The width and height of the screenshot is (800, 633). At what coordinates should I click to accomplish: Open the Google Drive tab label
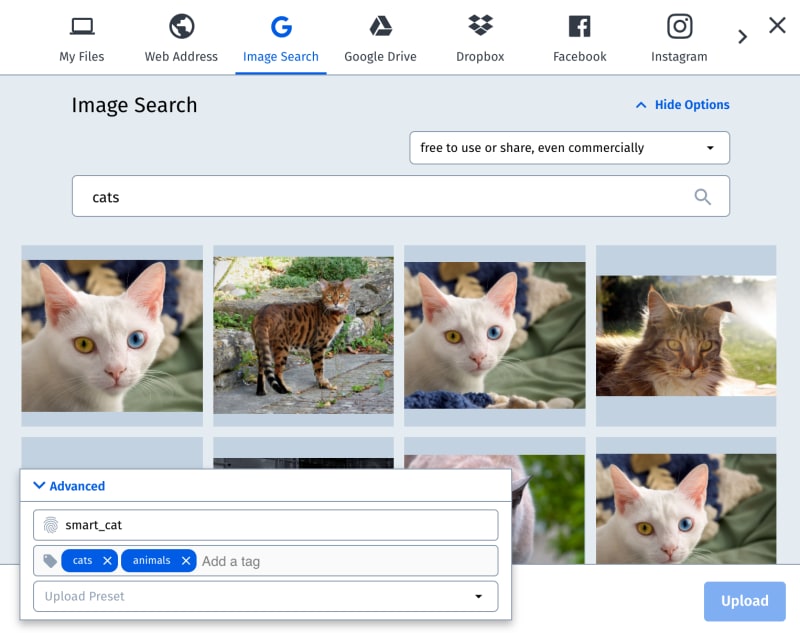pos(380,57)
